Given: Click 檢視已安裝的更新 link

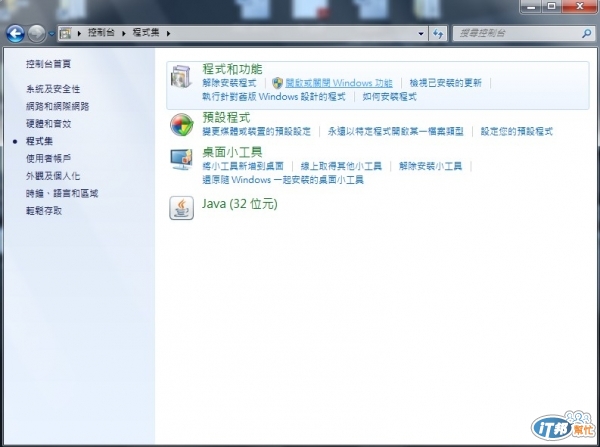Looking at the screenshot, I should (445, 83).
